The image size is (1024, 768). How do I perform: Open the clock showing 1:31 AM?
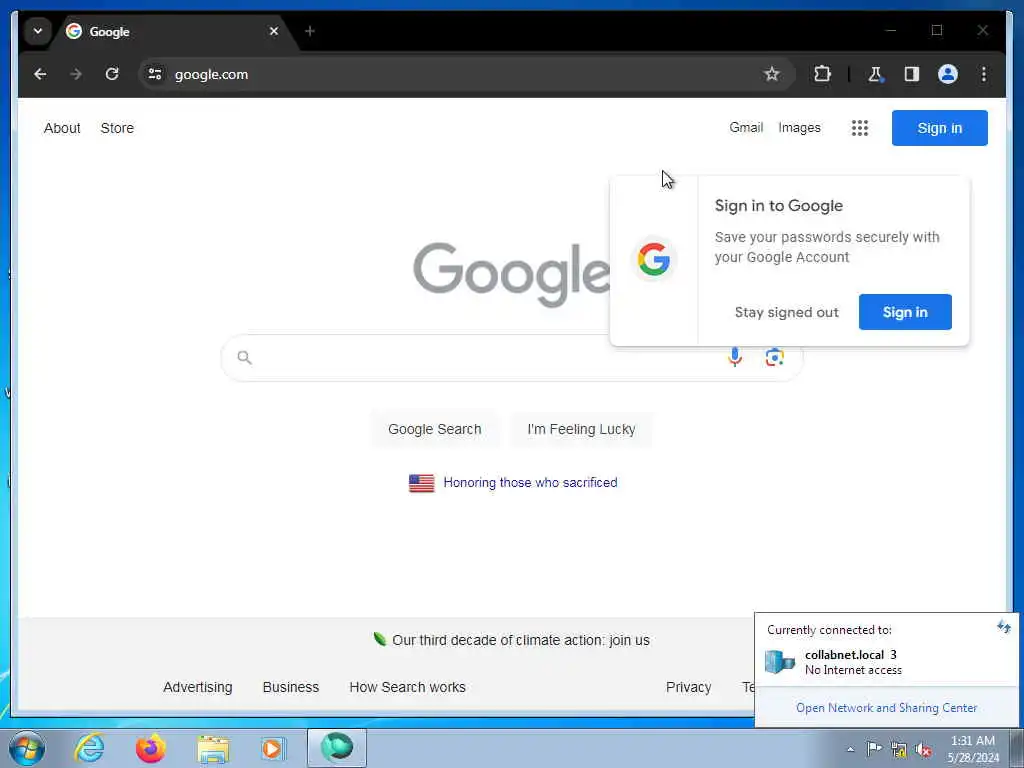pyautogui.click(x=972, y=749)
